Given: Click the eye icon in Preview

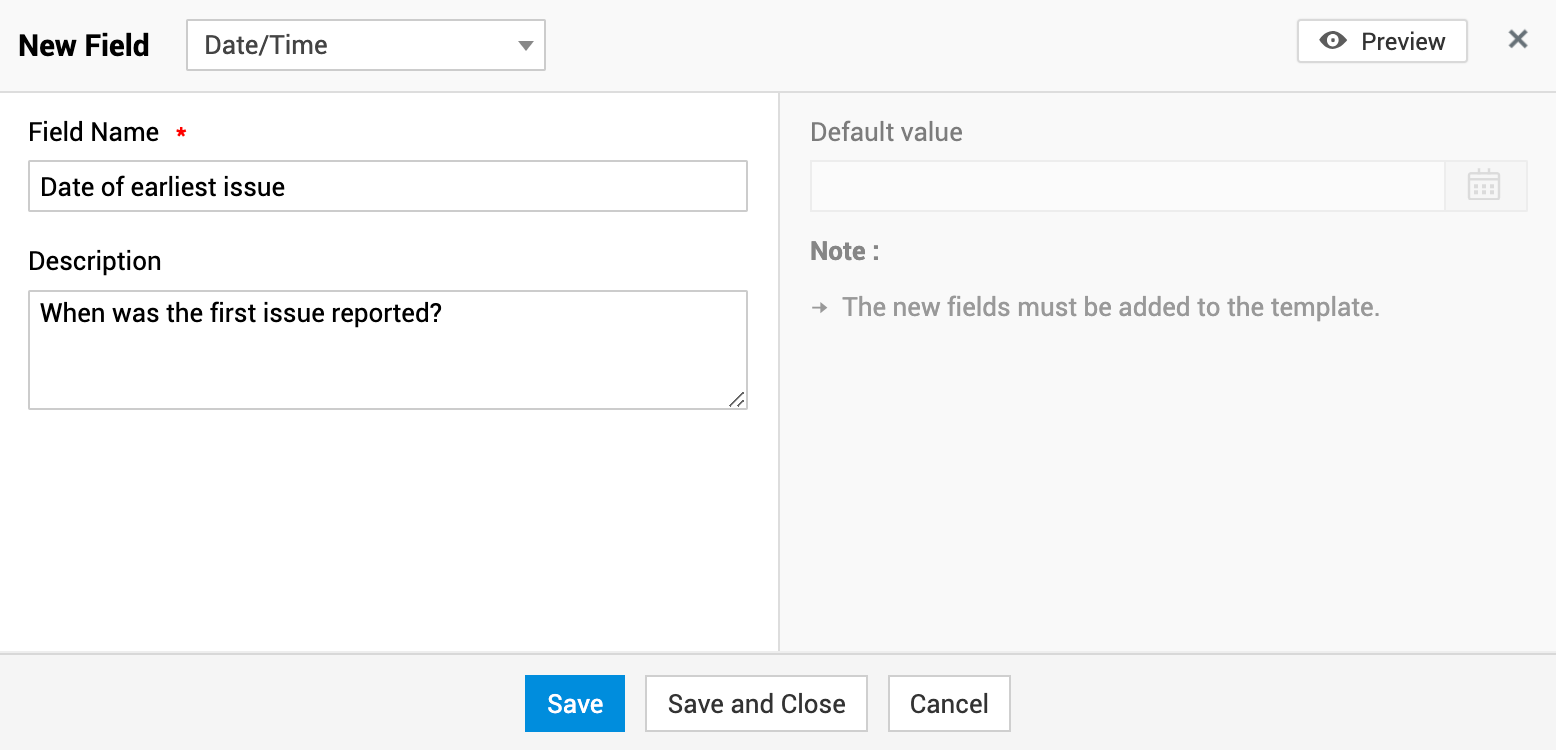Looking at the screenshot, I should point(1332,41).
